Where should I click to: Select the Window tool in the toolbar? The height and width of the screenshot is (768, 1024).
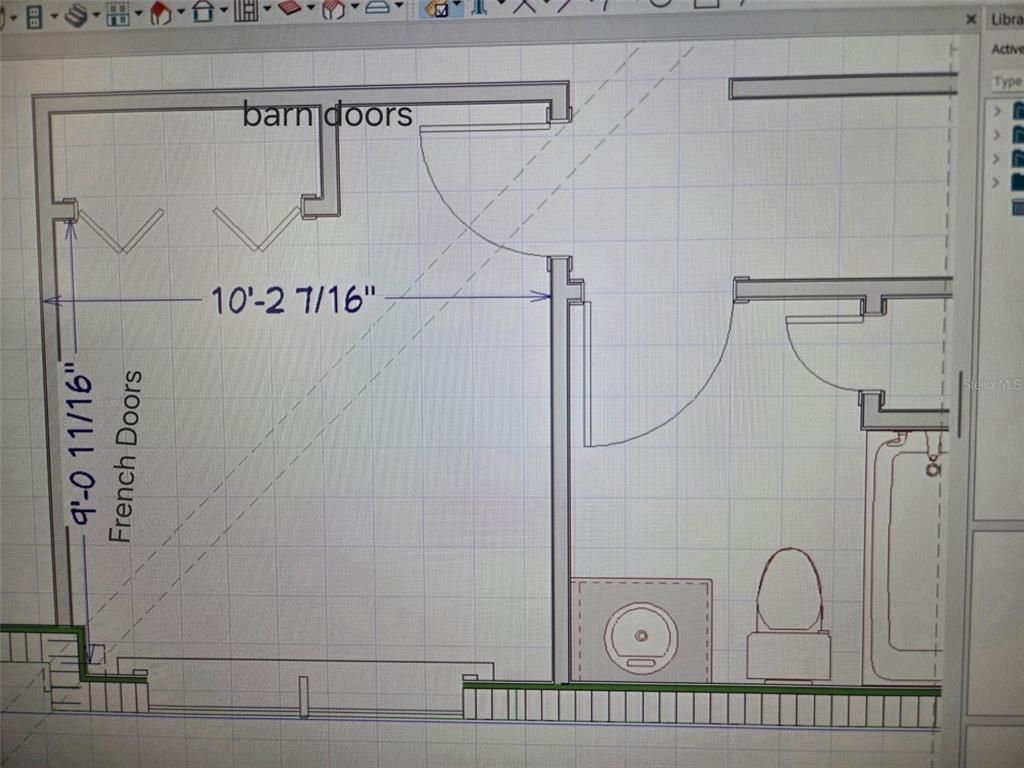33,14
